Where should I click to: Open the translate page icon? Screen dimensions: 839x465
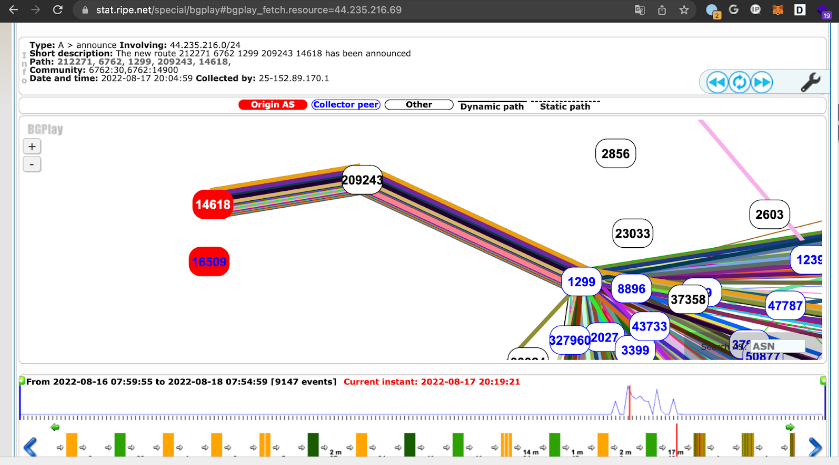[639, 10]
